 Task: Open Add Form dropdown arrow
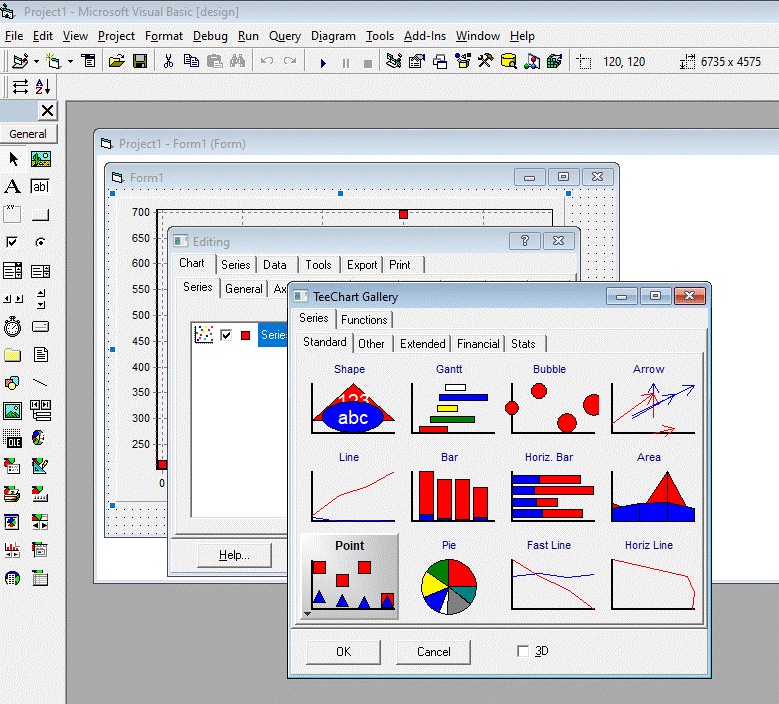[x=70, y=62]
